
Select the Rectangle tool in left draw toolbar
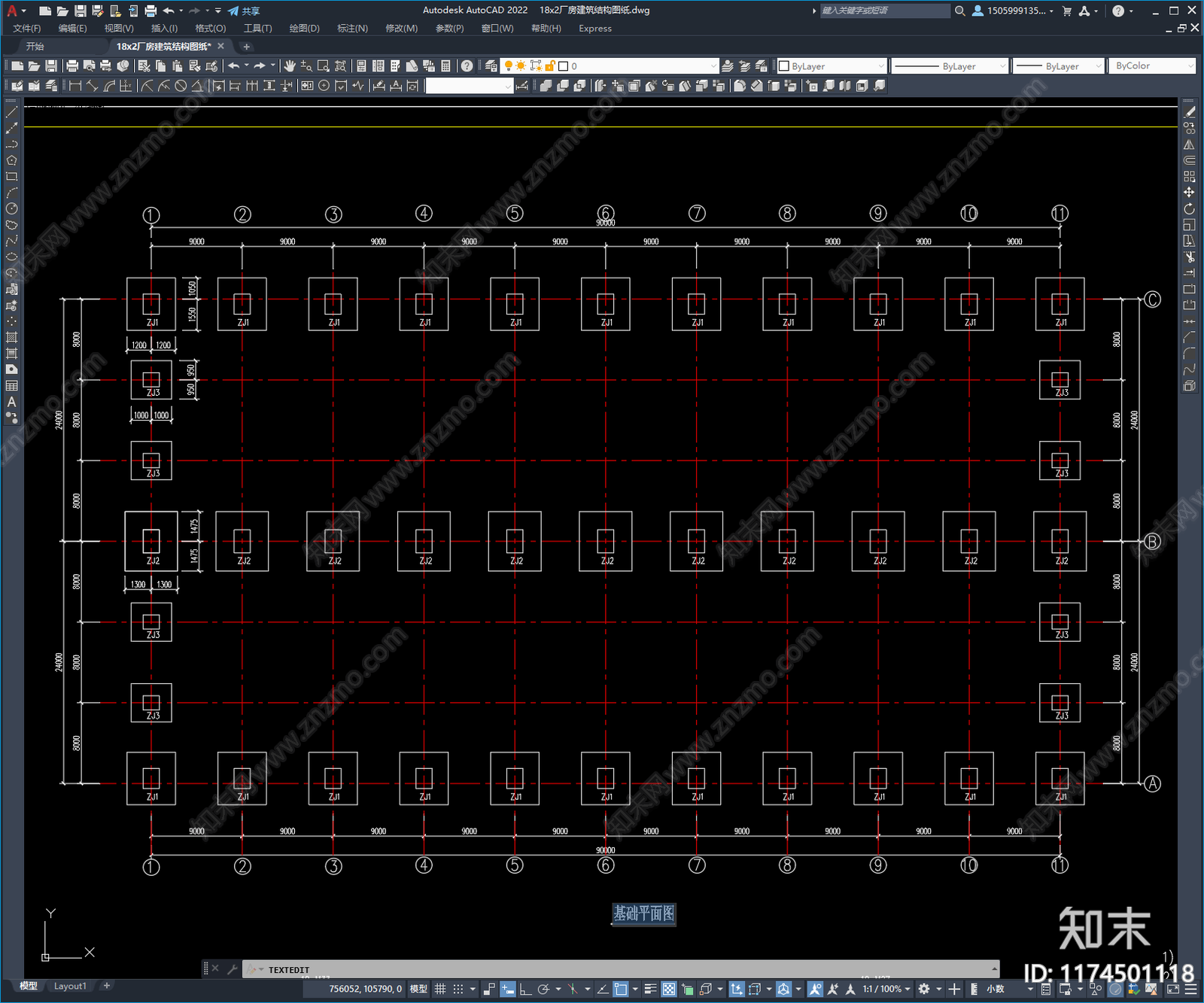point(11,177)
